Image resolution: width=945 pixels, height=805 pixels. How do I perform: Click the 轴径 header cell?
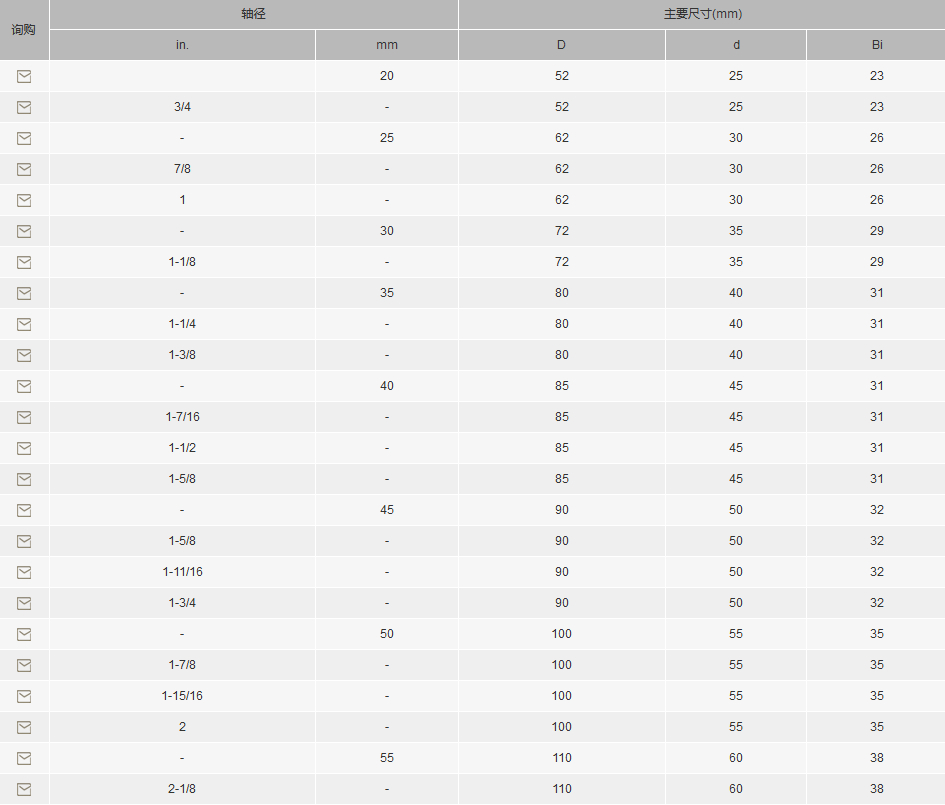pos(254,14)
